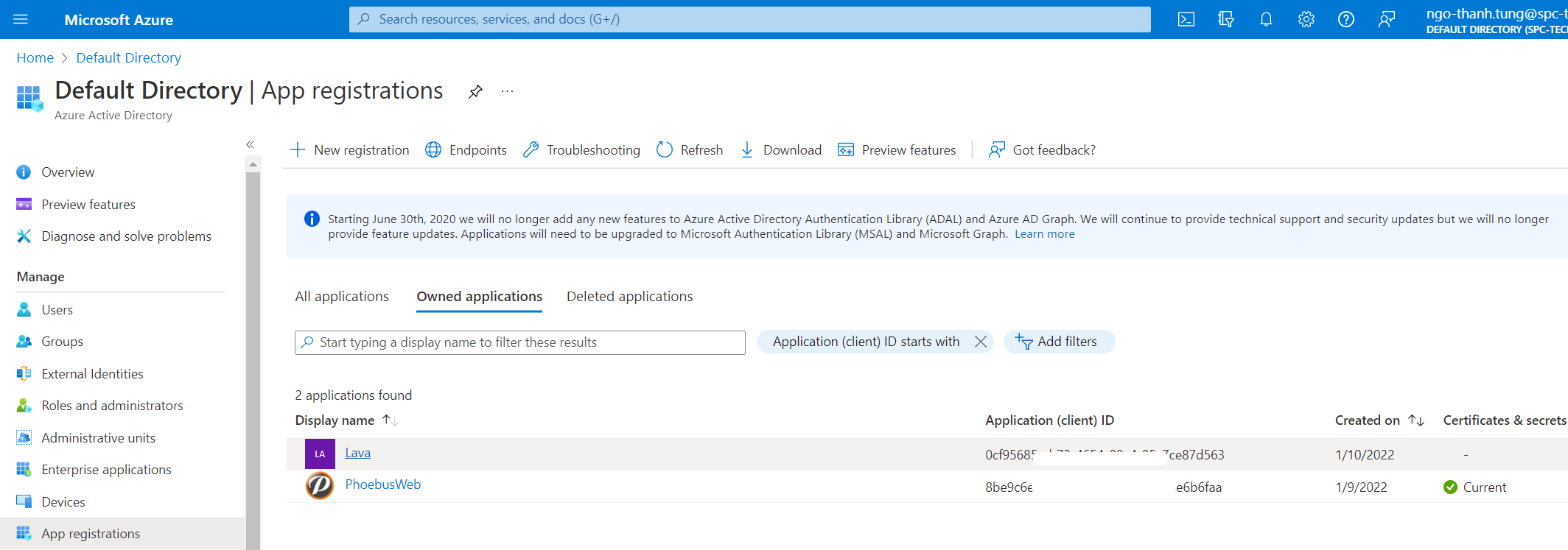Click the PhoebusWeb app logo
This screenshot has height=550, width=1568.
pos(320,486)
